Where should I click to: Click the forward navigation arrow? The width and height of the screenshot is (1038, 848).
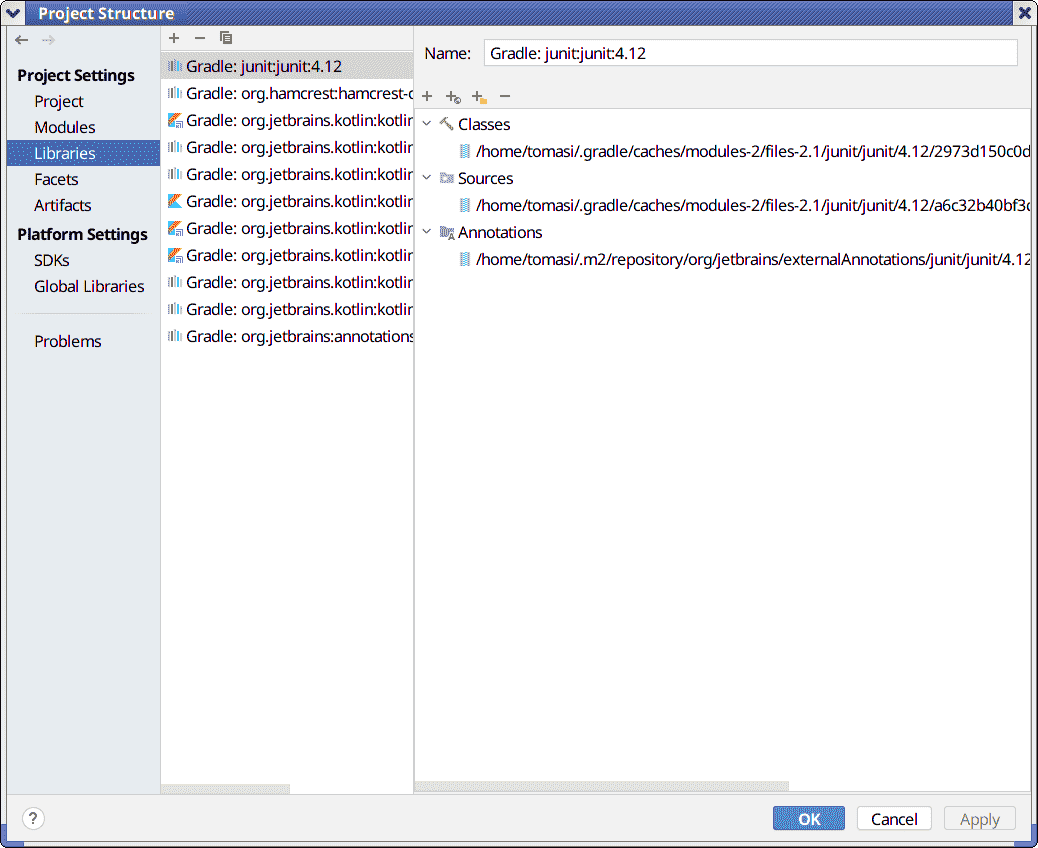click(x=48, y=40)
